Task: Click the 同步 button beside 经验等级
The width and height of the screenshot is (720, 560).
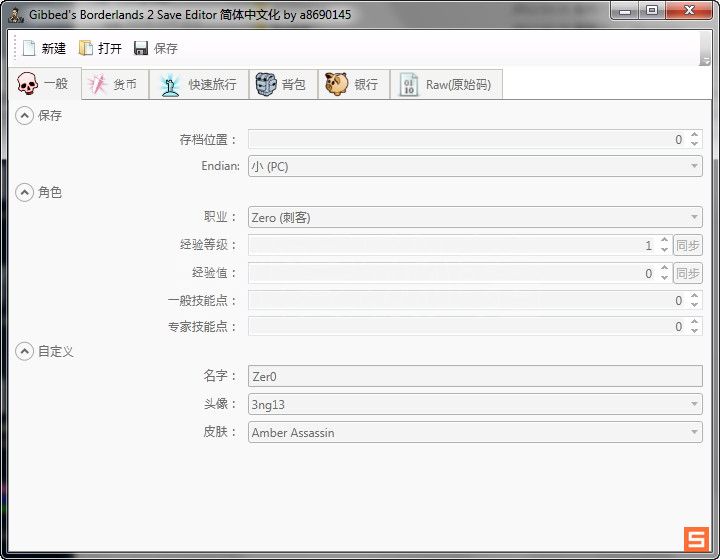Action: tap(687, 245)
